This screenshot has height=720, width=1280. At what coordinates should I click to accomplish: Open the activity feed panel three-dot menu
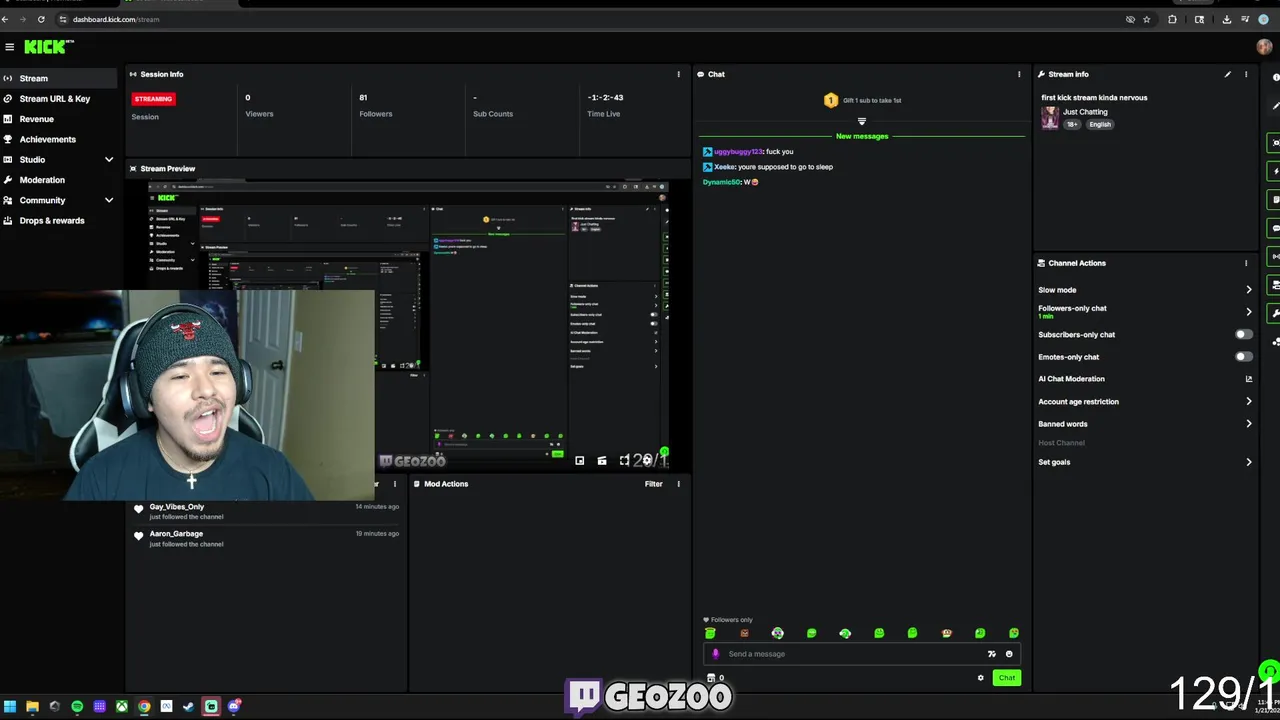[395, 484]
